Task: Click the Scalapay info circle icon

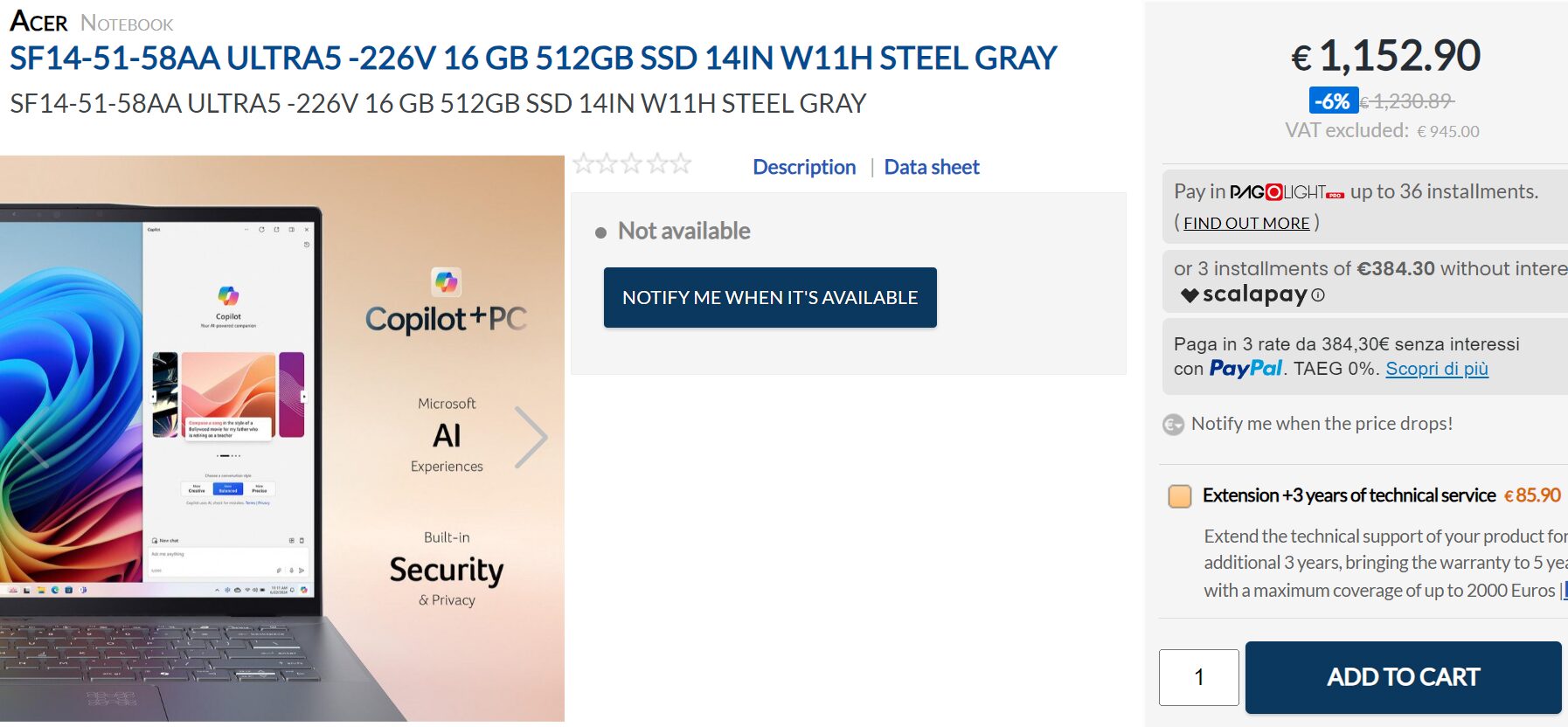Action: [1318, 295]
